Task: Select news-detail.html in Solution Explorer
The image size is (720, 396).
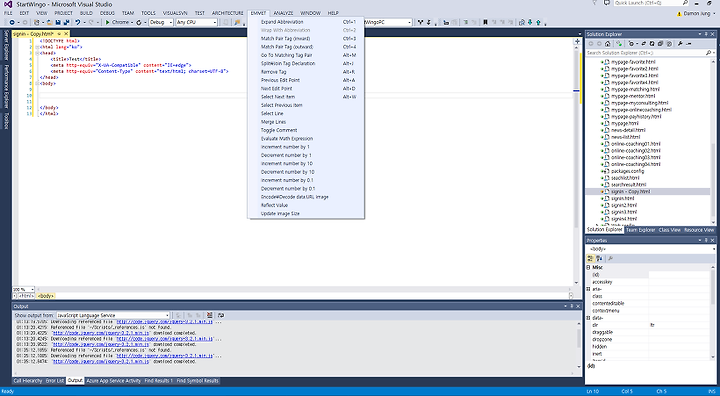Action: point(628,130)
